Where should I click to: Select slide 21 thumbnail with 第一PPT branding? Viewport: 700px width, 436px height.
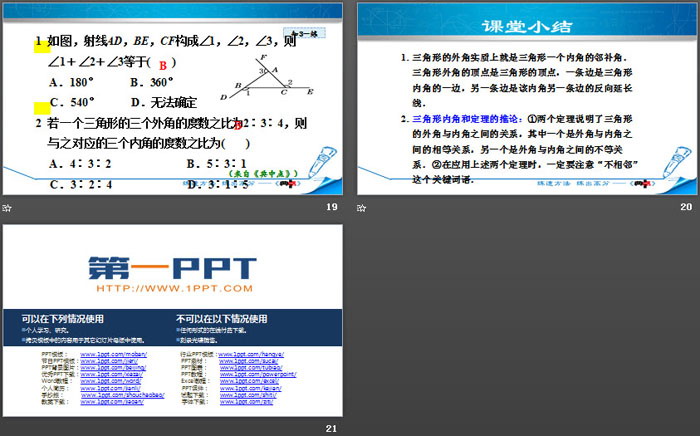click(172, 324)
